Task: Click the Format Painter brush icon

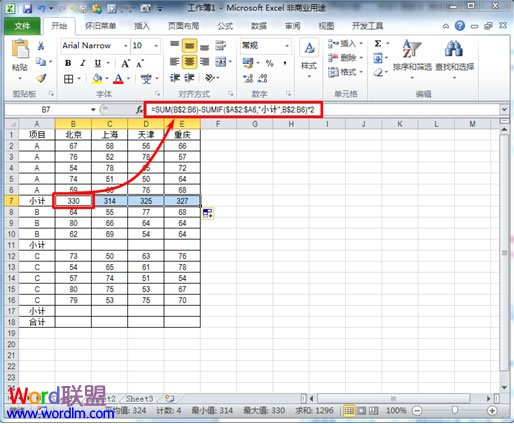Action: tap(41, 79)
